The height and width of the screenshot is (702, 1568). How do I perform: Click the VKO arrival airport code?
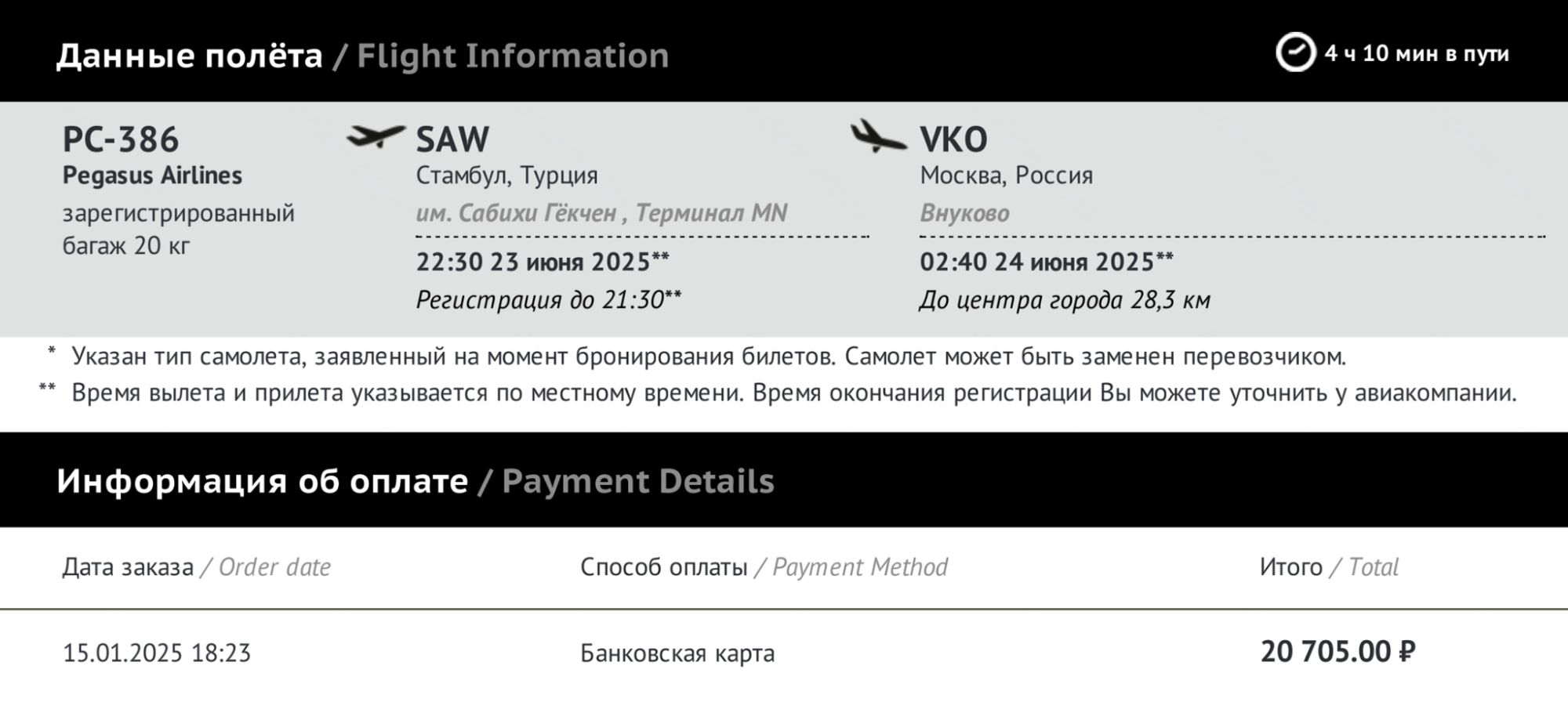point(953,139)
